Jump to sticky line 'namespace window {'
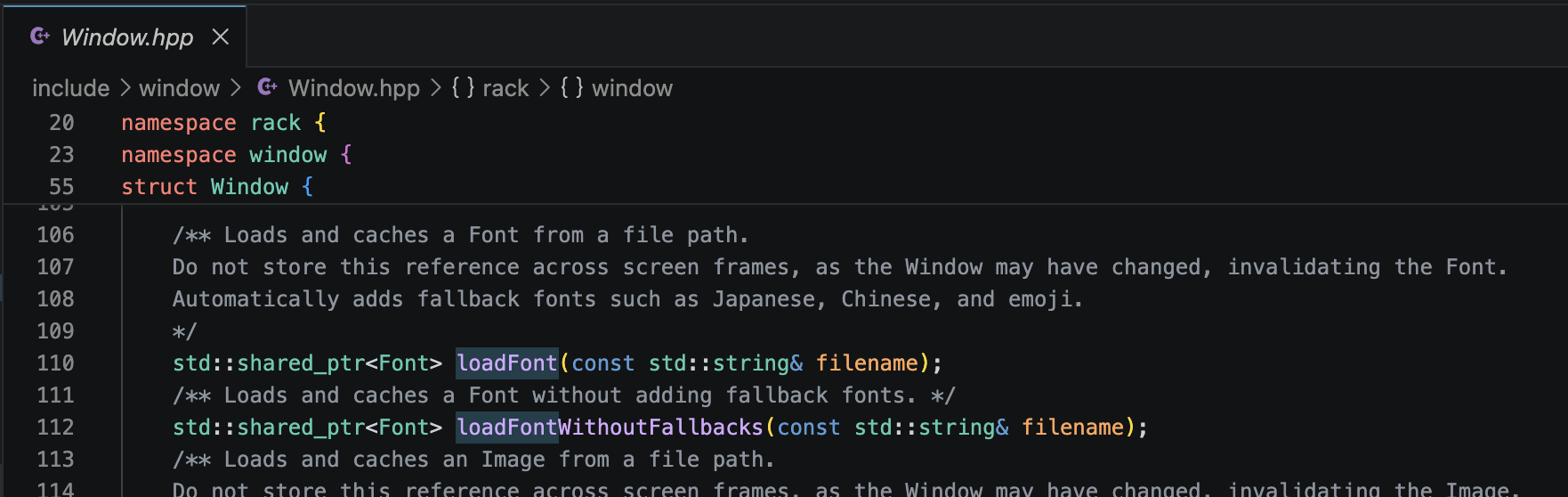The image size is (1568, 497). coord(237,155)
